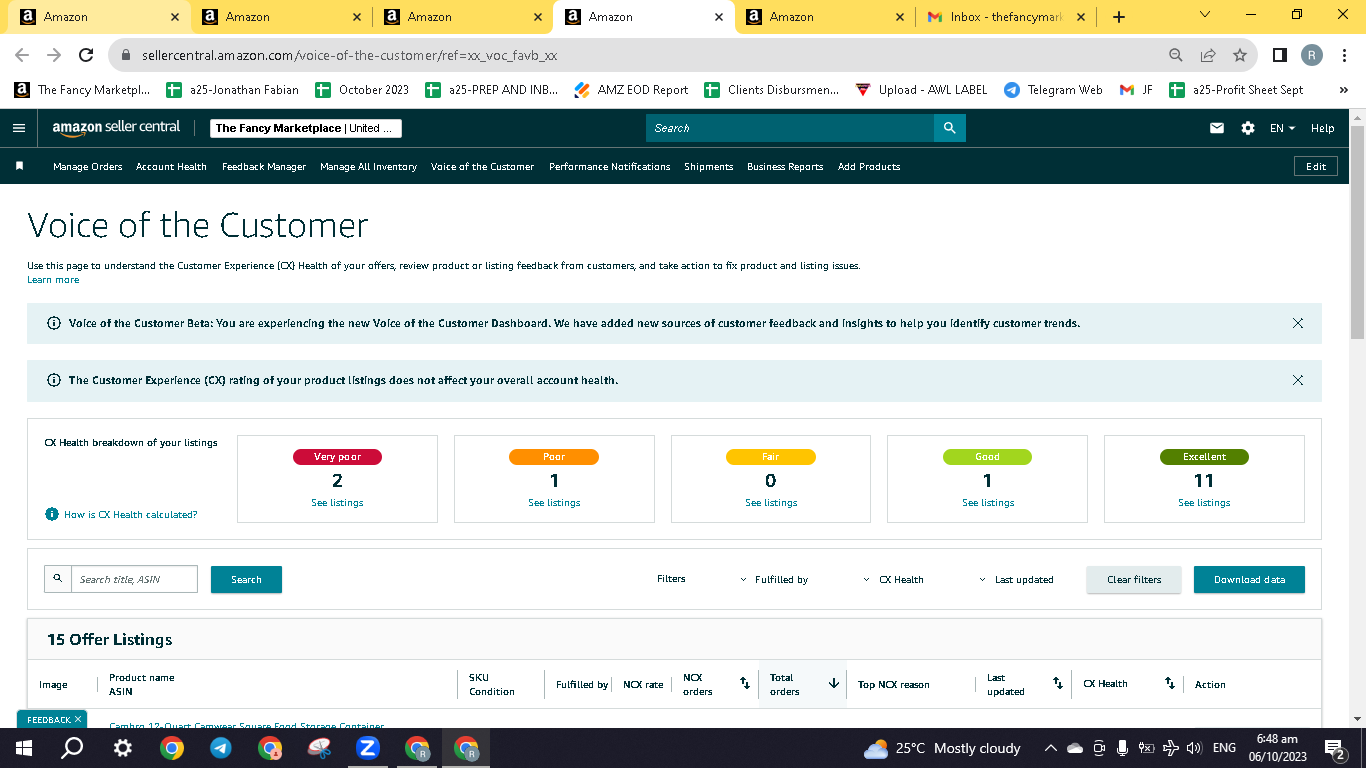Go back with browser back arrow
Image resolution: width=1366 pixels, height=768 pixels.
click(x=22, y=56)
